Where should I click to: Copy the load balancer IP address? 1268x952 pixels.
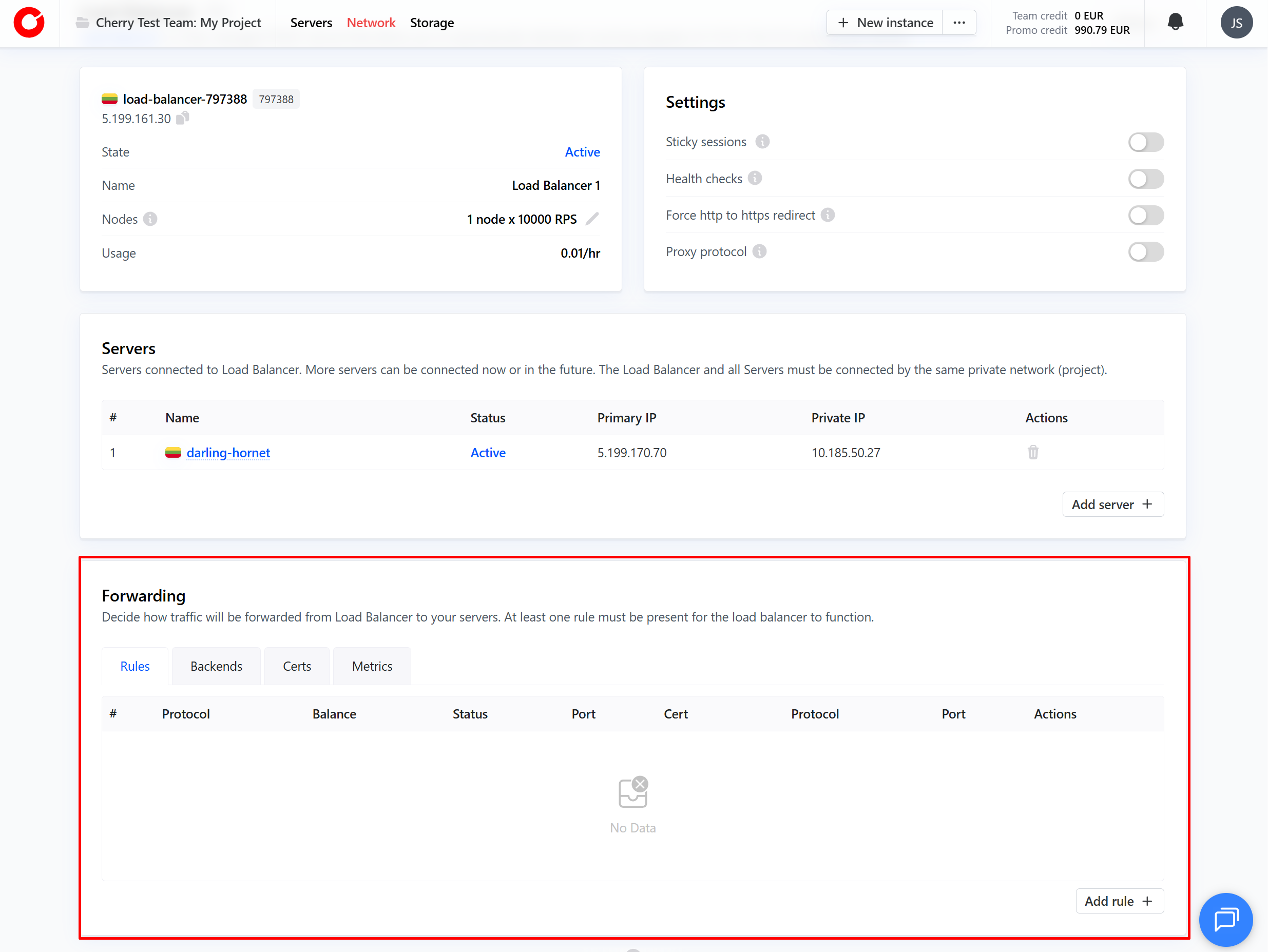pos(182,119)
